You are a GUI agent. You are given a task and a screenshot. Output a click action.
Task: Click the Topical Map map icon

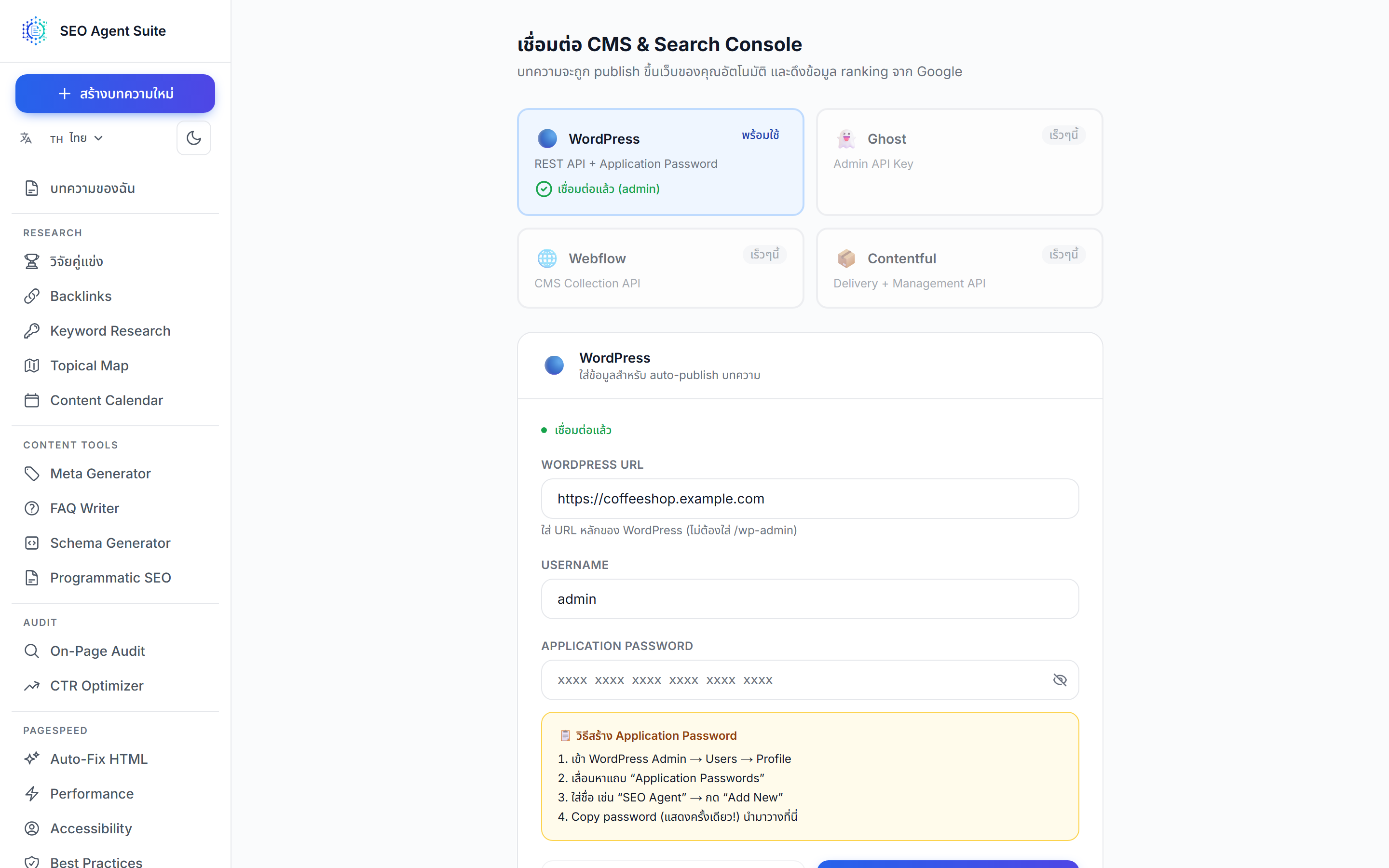pyautogui.click(x=32, y=366)
